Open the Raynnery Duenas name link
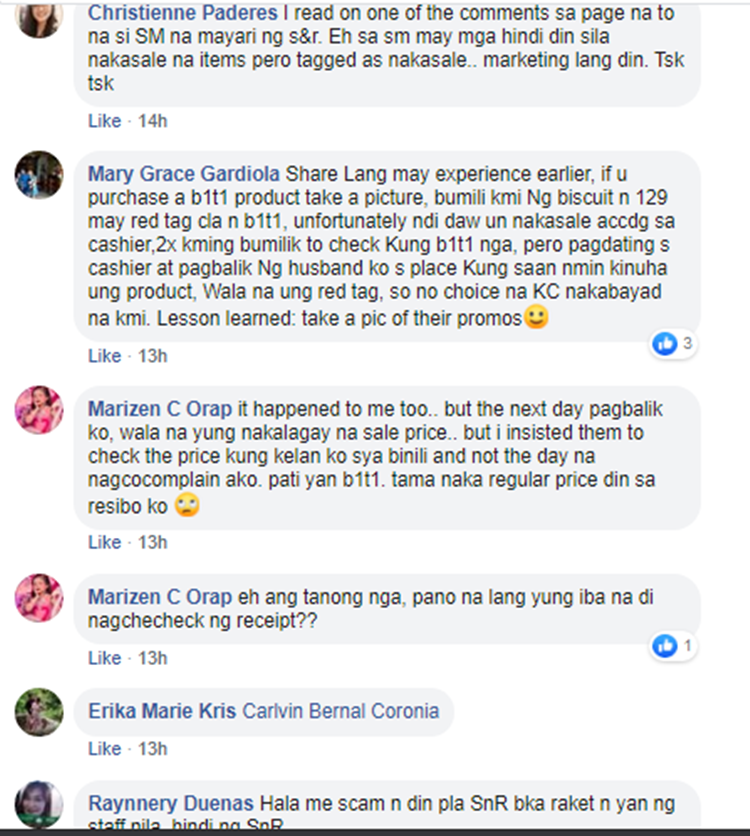750x836 pixels. (171, 803)
